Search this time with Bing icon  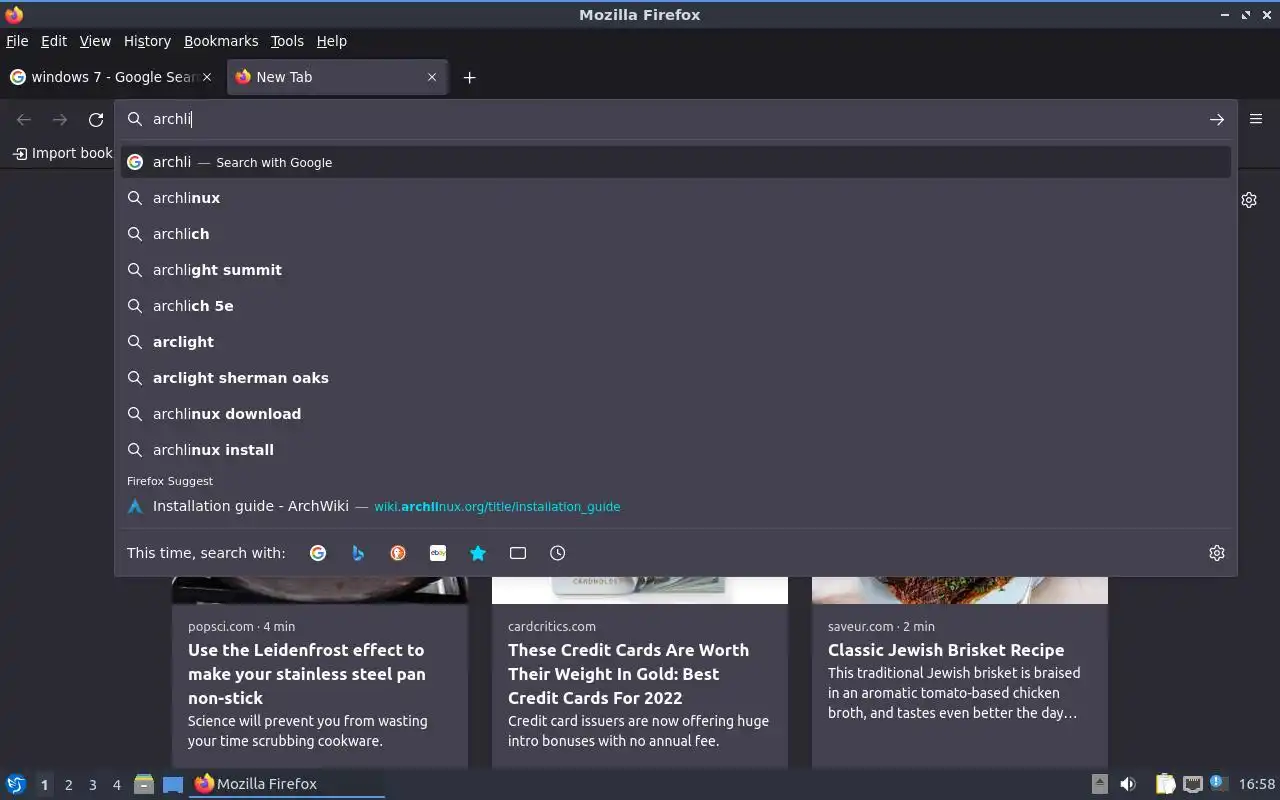(358, 553)
